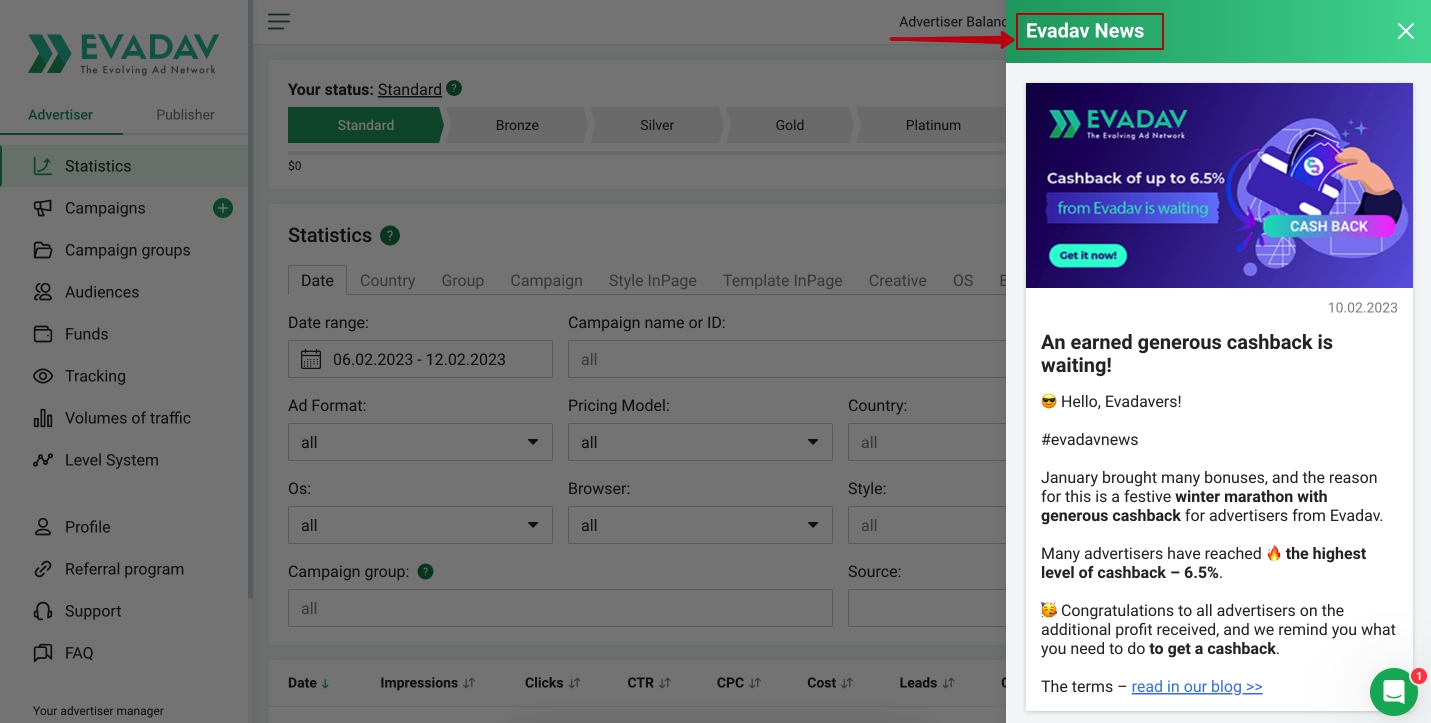
Task: Open the OS statistics tab
Action: pyautogui.click(x=963, y=281)
